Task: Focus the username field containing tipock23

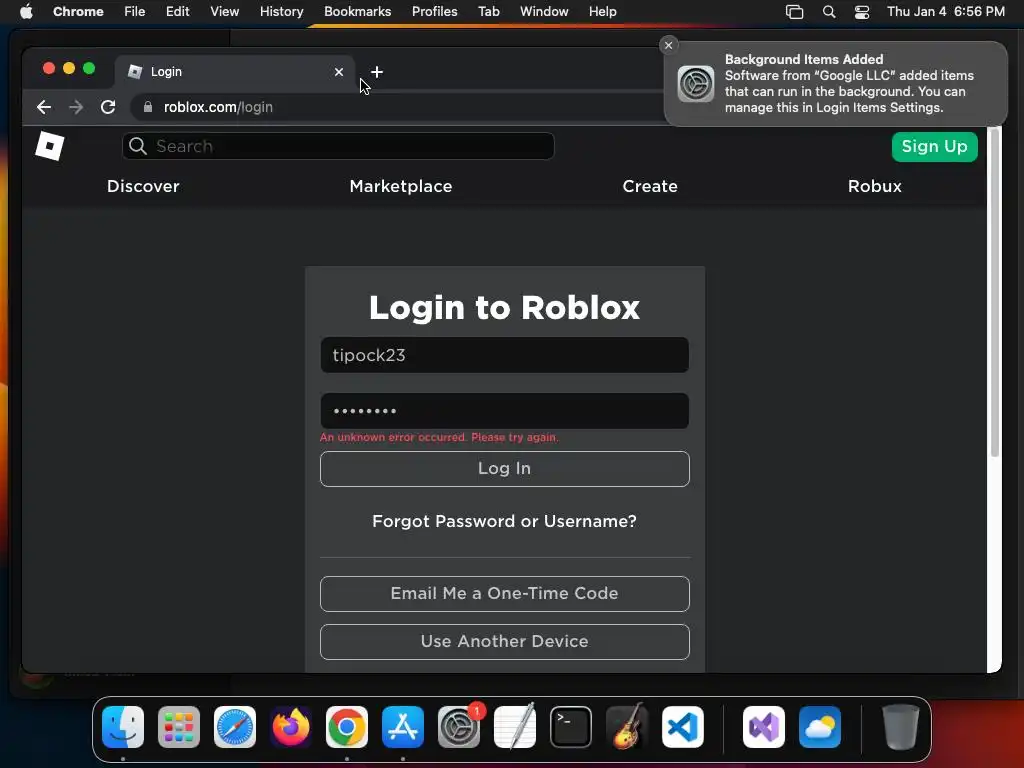Action: coord(505,355)
